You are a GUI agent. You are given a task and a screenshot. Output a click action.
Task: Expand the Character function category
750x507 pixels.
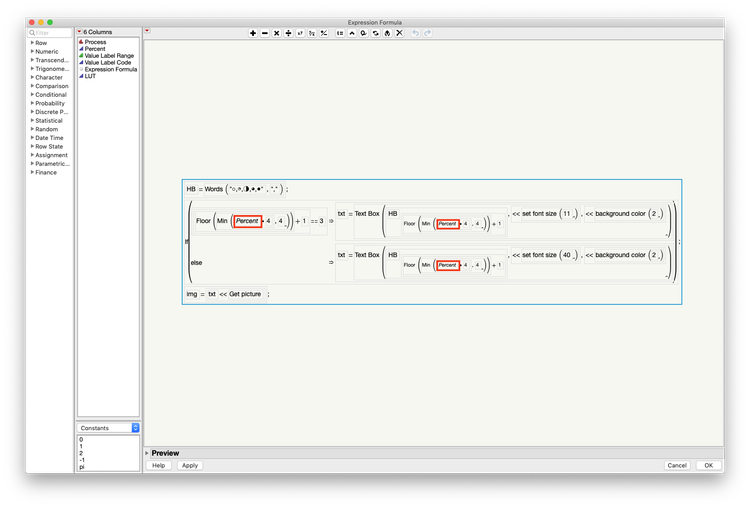point(33,77)
